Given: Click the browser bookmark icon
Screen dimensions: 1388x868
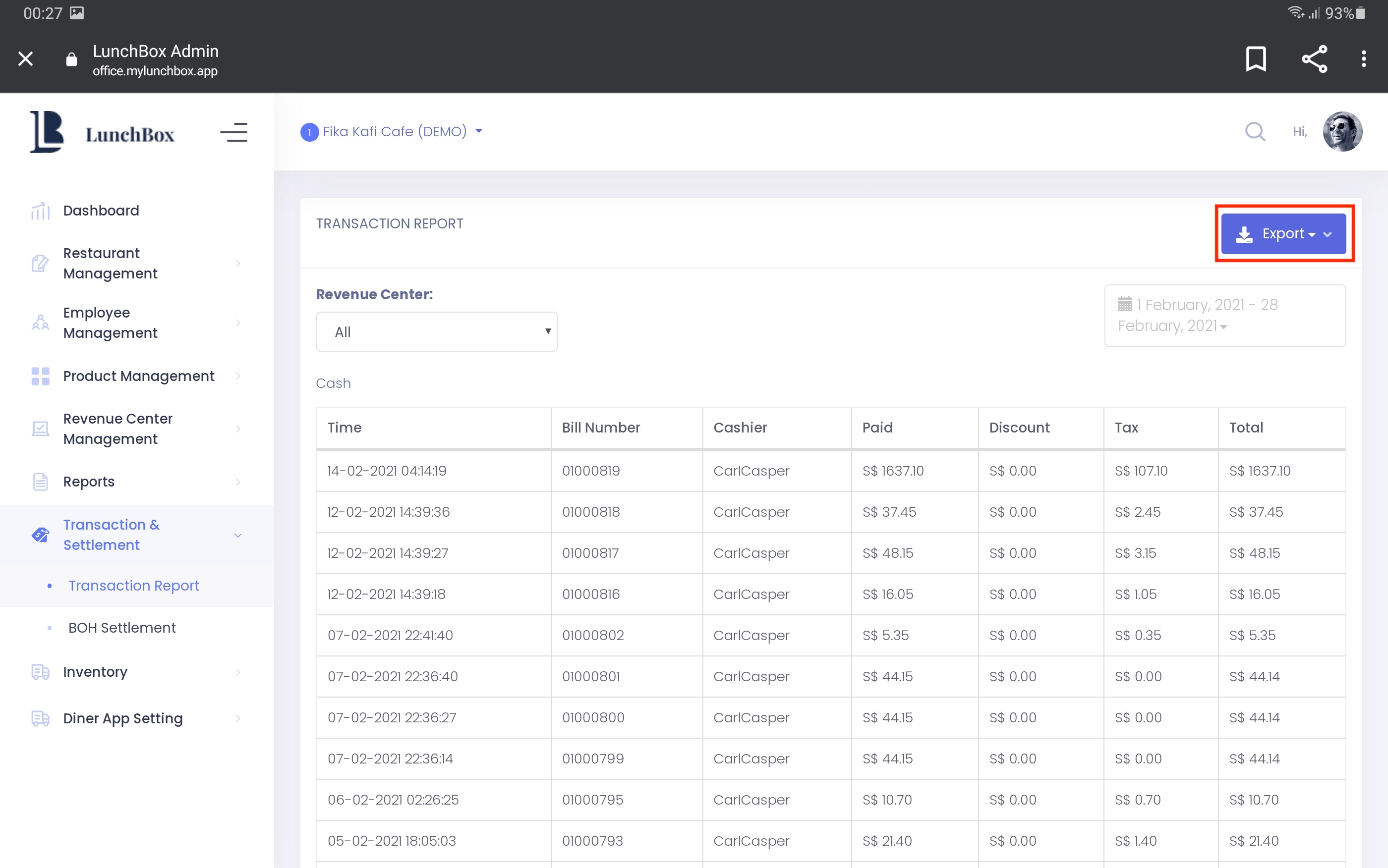Looking at the screenshot, I should [x=1255, y=58].
